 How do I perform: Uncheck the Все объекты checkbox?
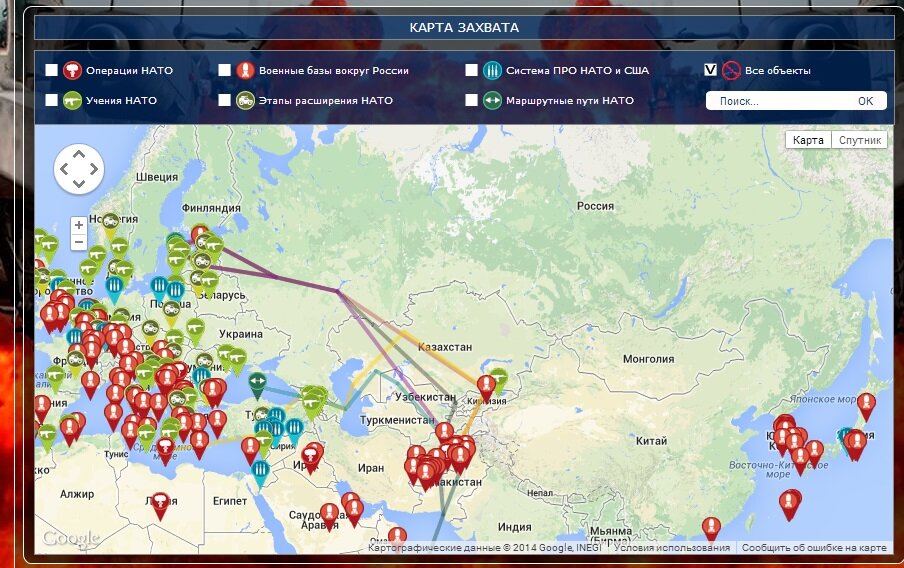710,70
